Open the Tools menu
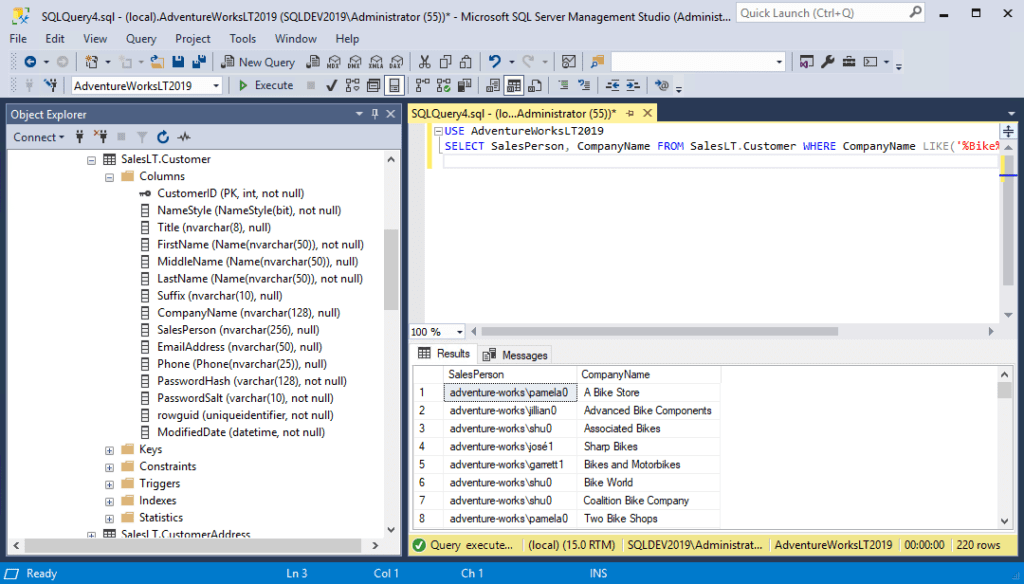Image resolution: width=1024 pixels, height=584 pixels. click(242, 39)
